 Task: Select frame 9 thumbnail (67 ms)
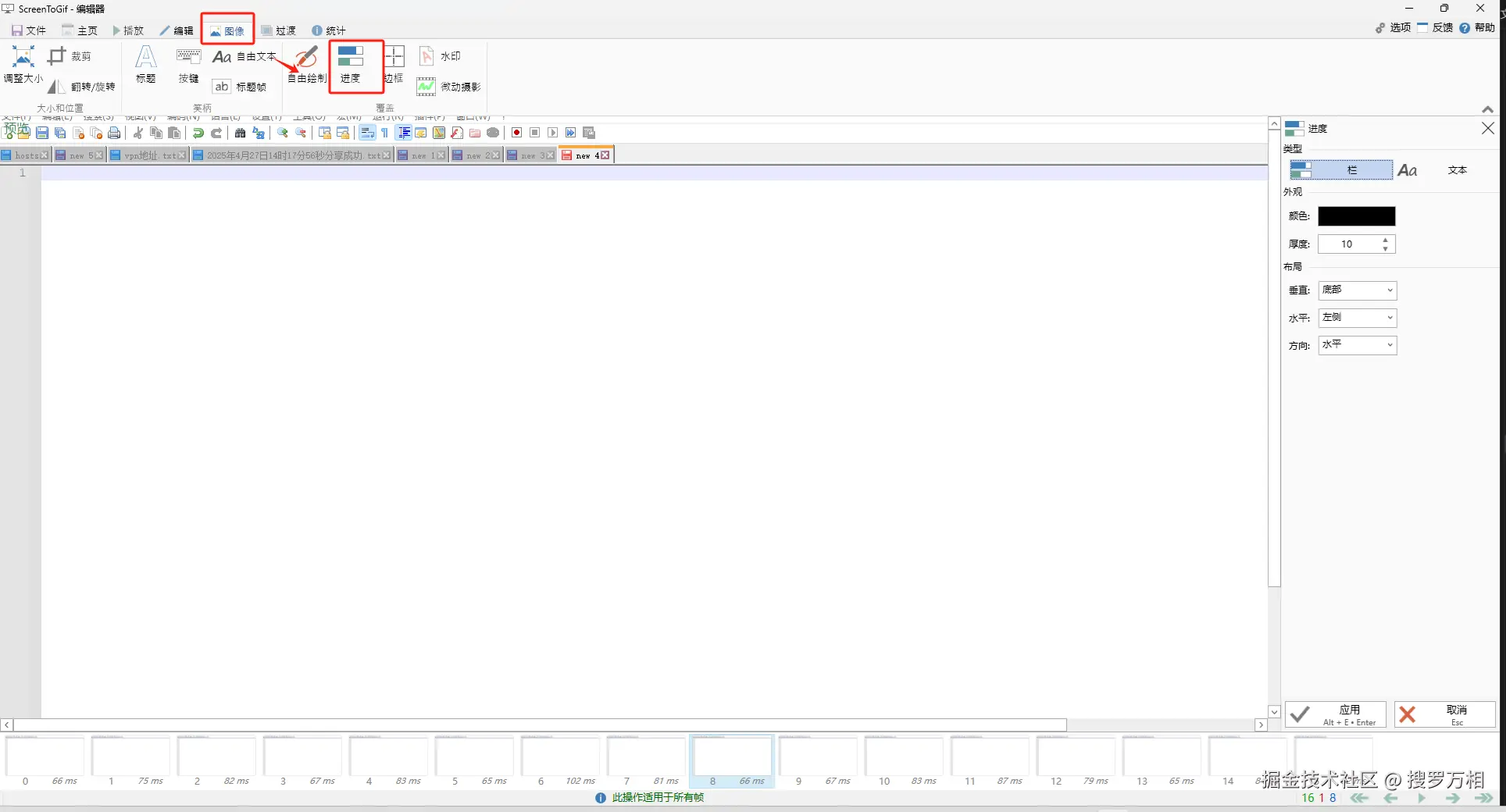tap(819, 761)
